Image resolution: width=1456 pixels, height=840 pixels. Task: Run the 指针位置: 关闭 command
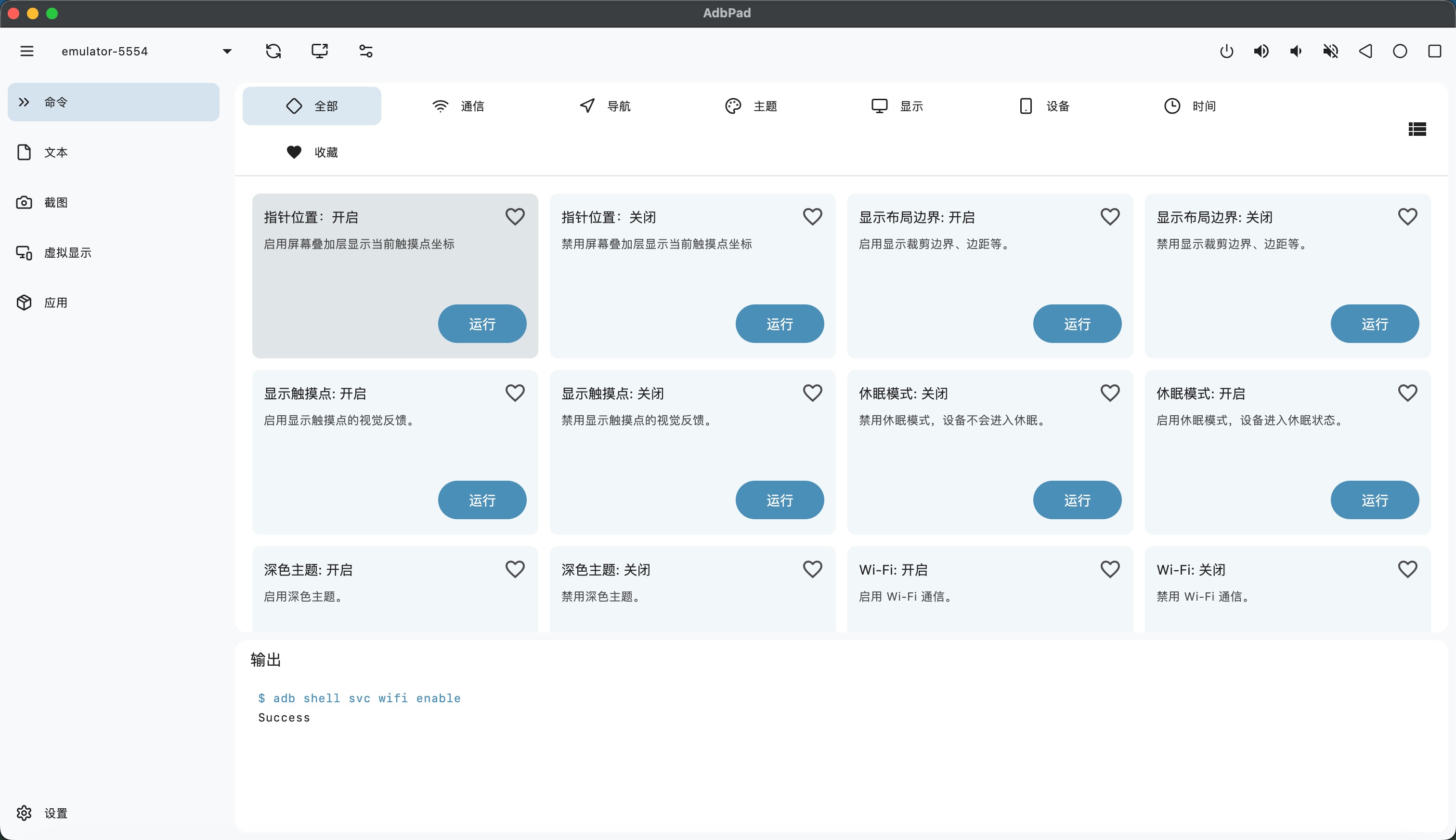click(x=780, y=324)
